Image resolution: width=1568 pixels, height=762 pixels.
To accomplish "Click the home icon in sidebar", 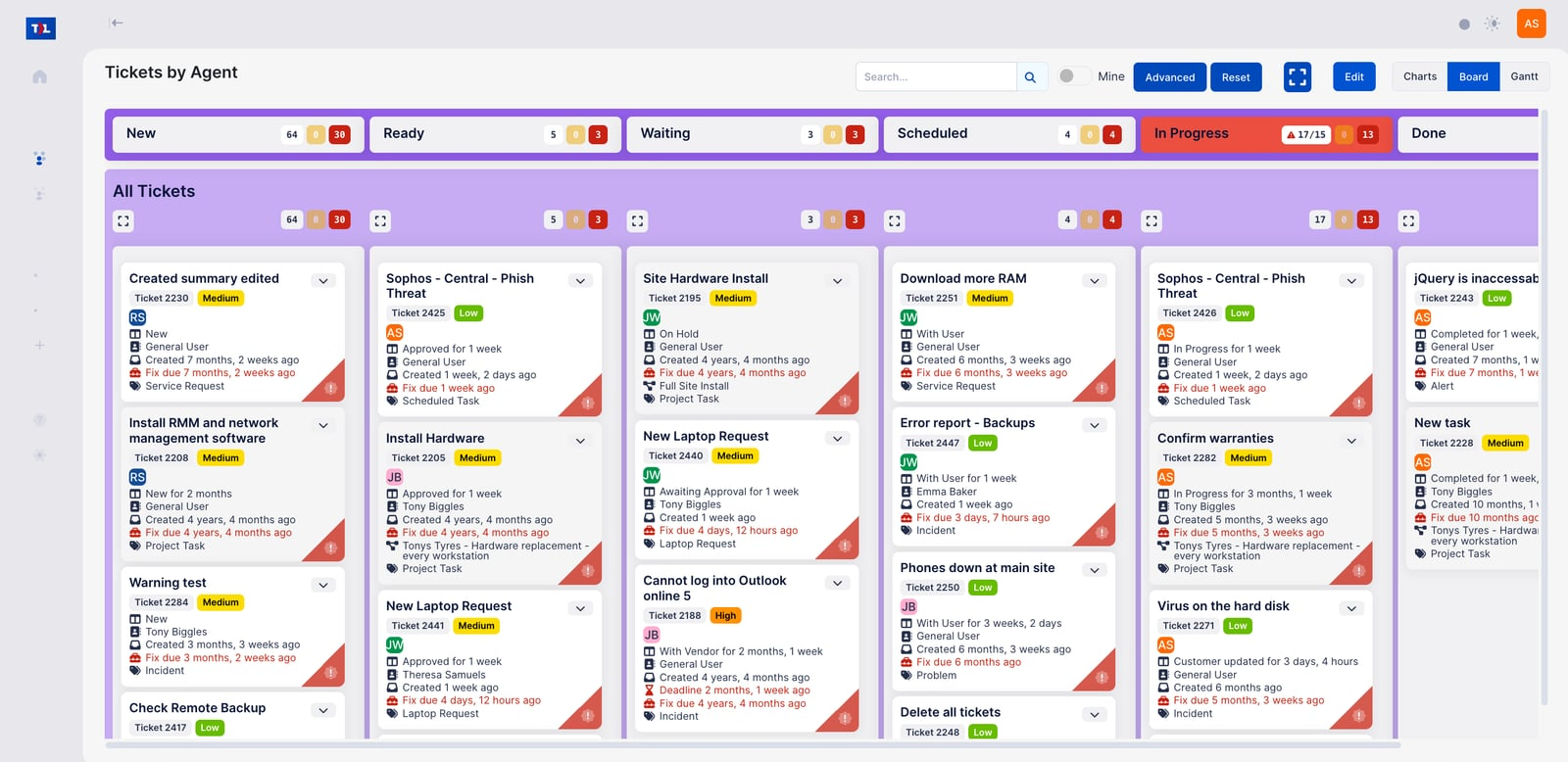I will 40,76.
